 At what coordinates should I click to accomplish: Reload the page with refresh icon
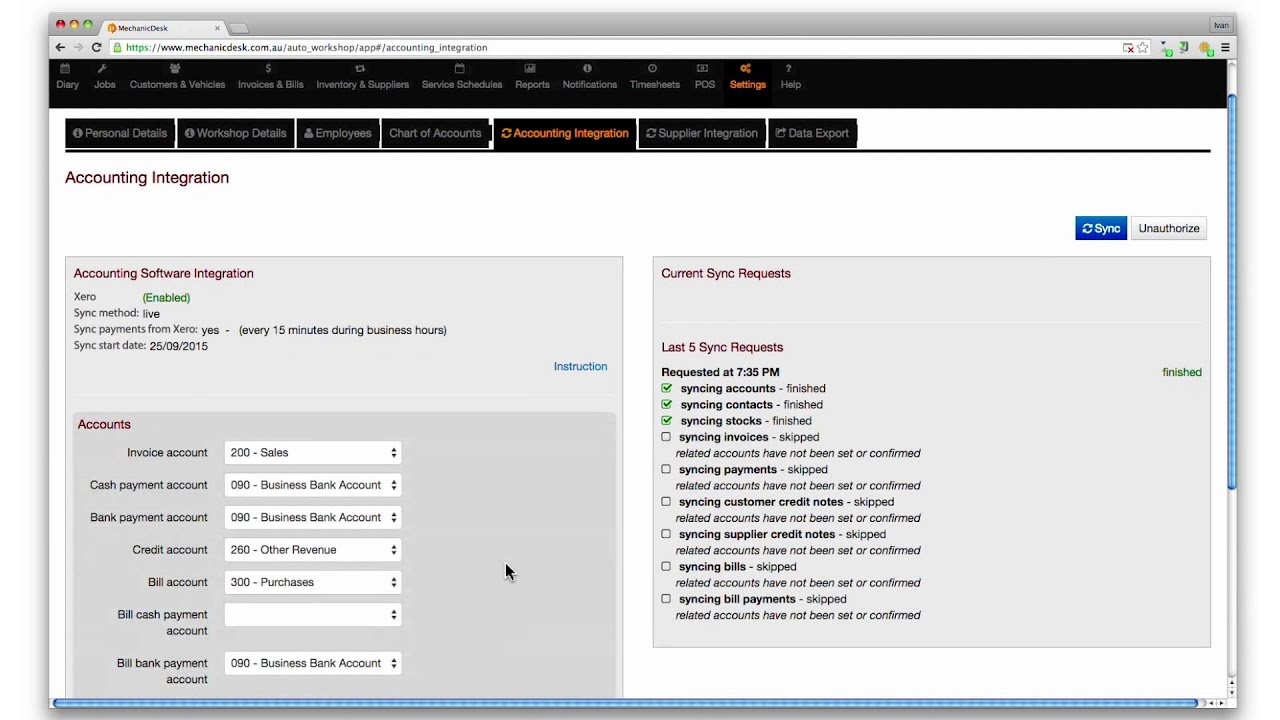tap(96, 47)
